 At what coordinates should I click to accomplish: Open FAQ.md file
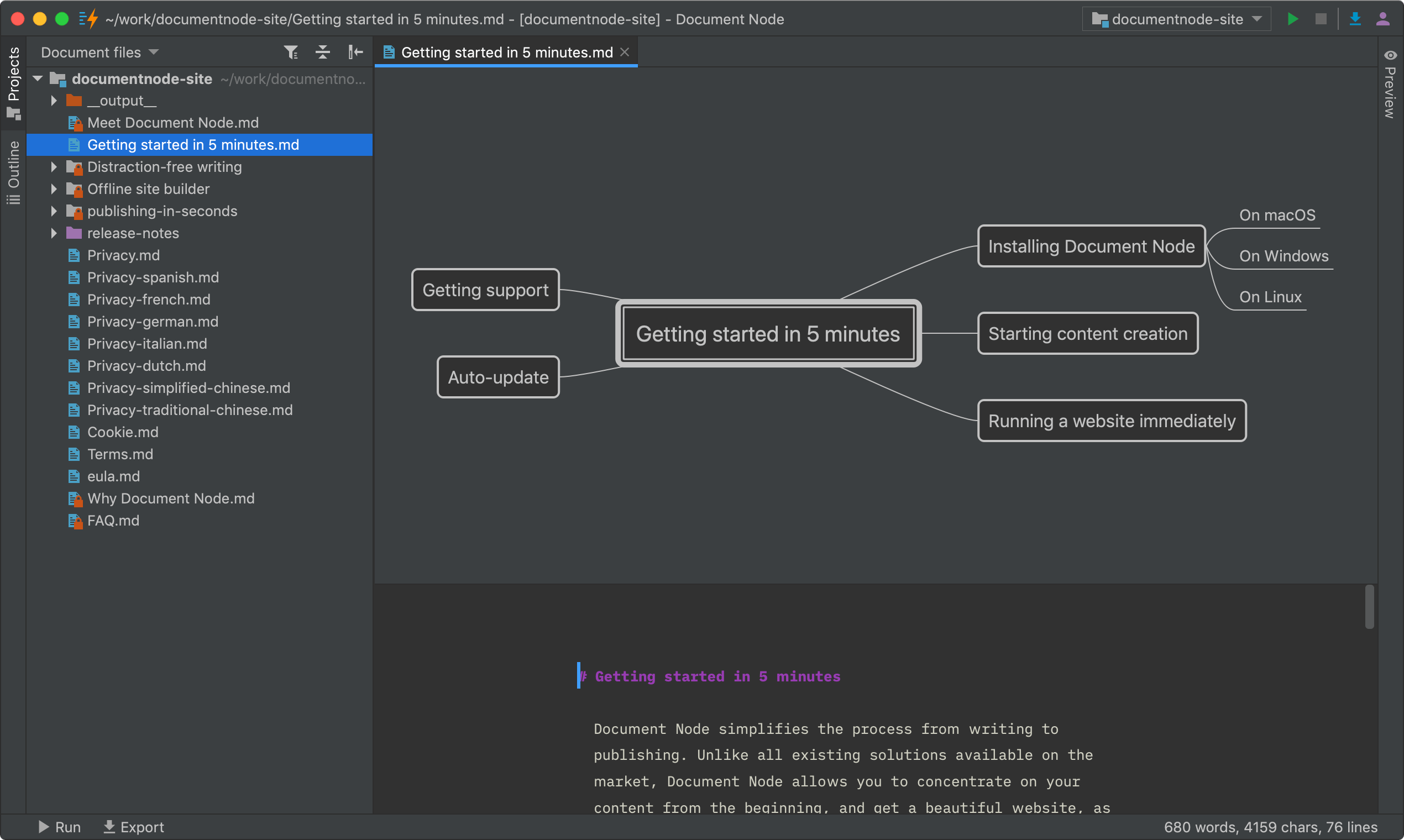[113, 520]
